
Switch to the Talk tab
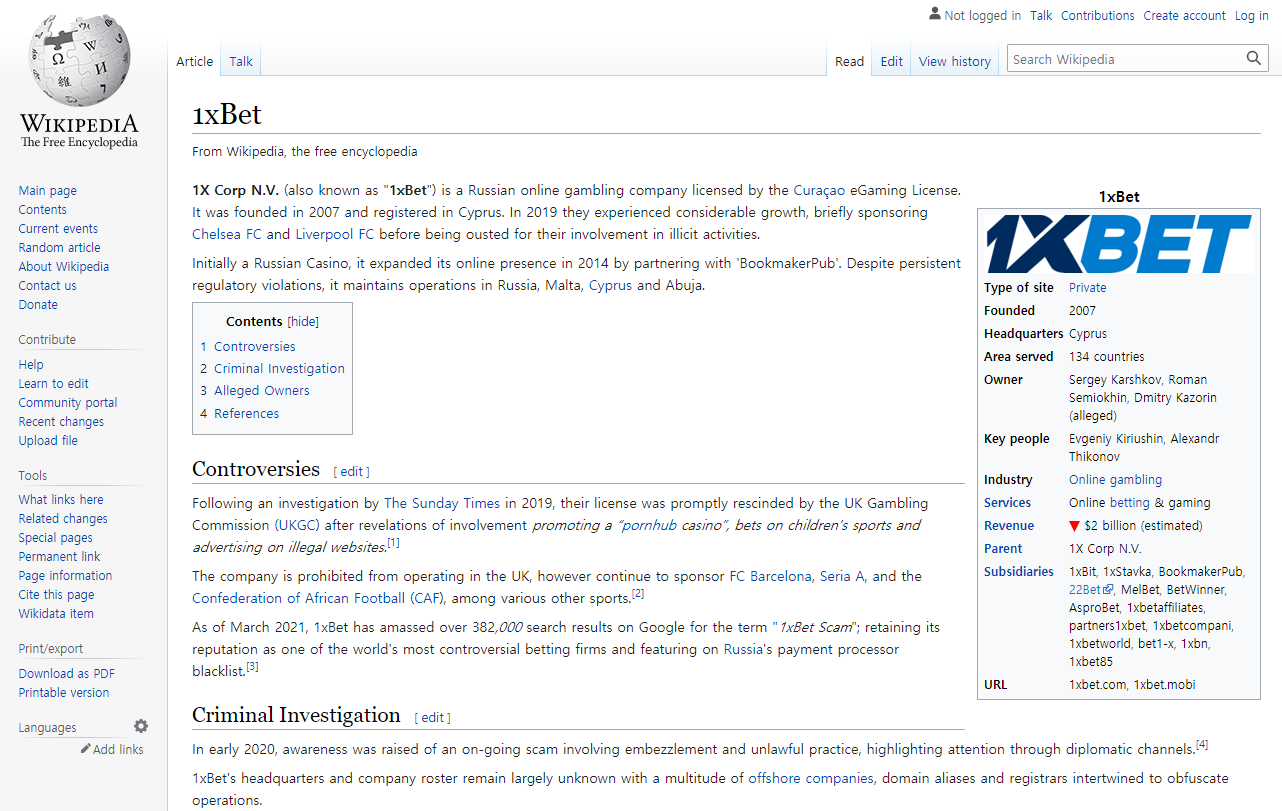click(241, 61)
